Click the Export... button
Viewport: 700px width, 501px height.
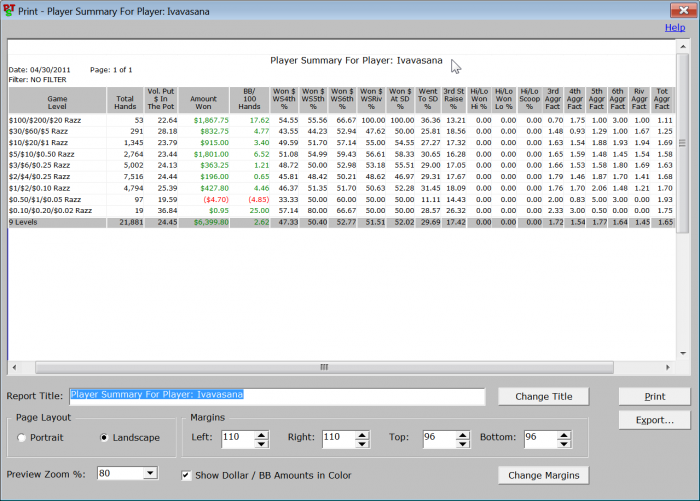654,420
